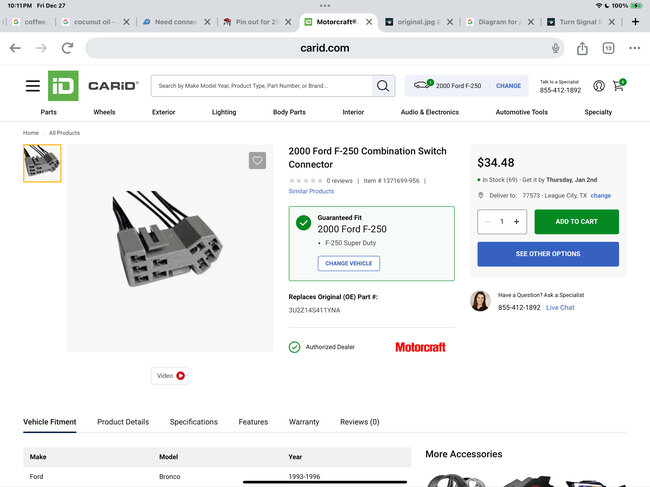This screenshot has width=650, height=487.
Task: Open the account profile icon
Action: tap(598, 86)
